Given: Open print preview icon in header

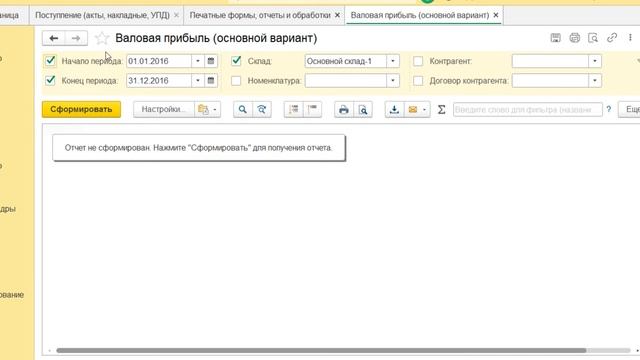Looking at the screenshot, I should tap(593, 38).
